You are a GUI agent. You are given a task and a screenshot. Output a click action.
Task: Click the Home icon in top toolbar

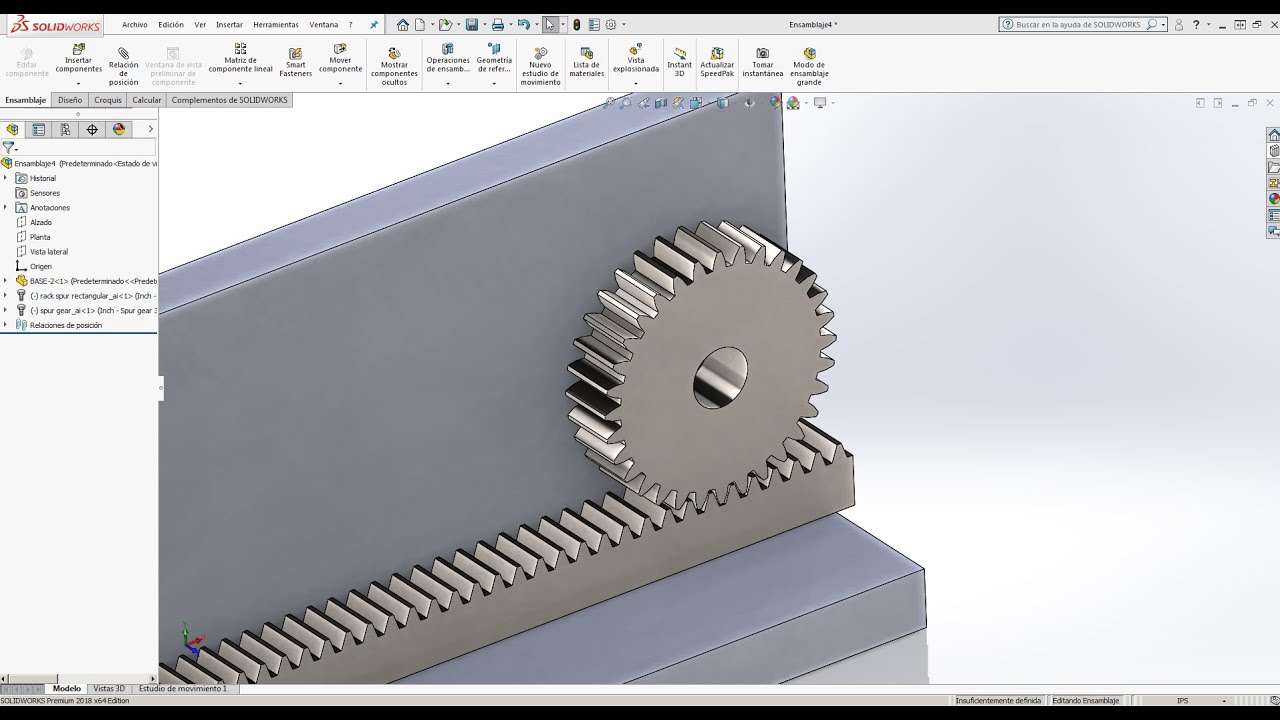click(x=402, y=24)
